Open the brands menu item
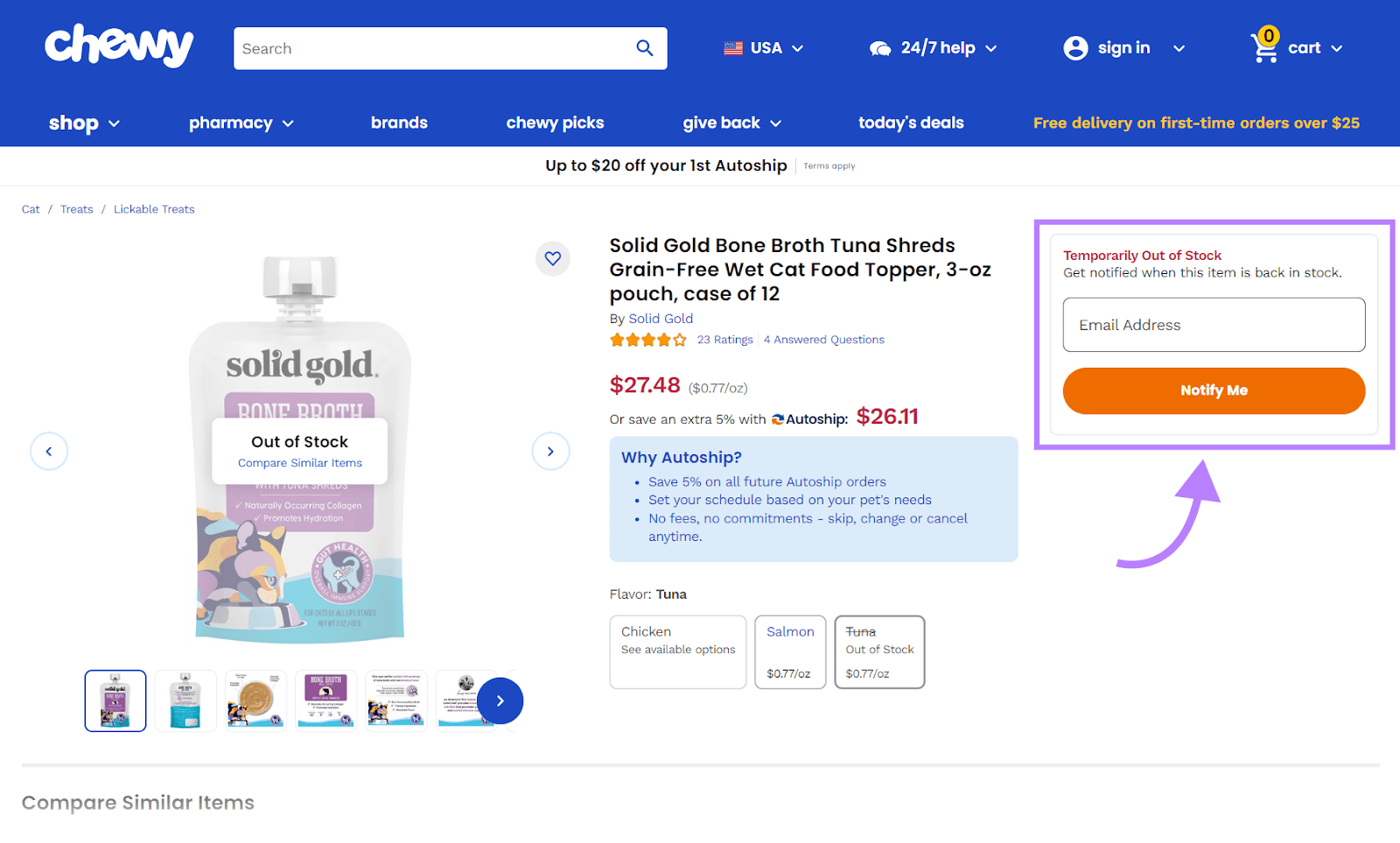 pos(399,123)
